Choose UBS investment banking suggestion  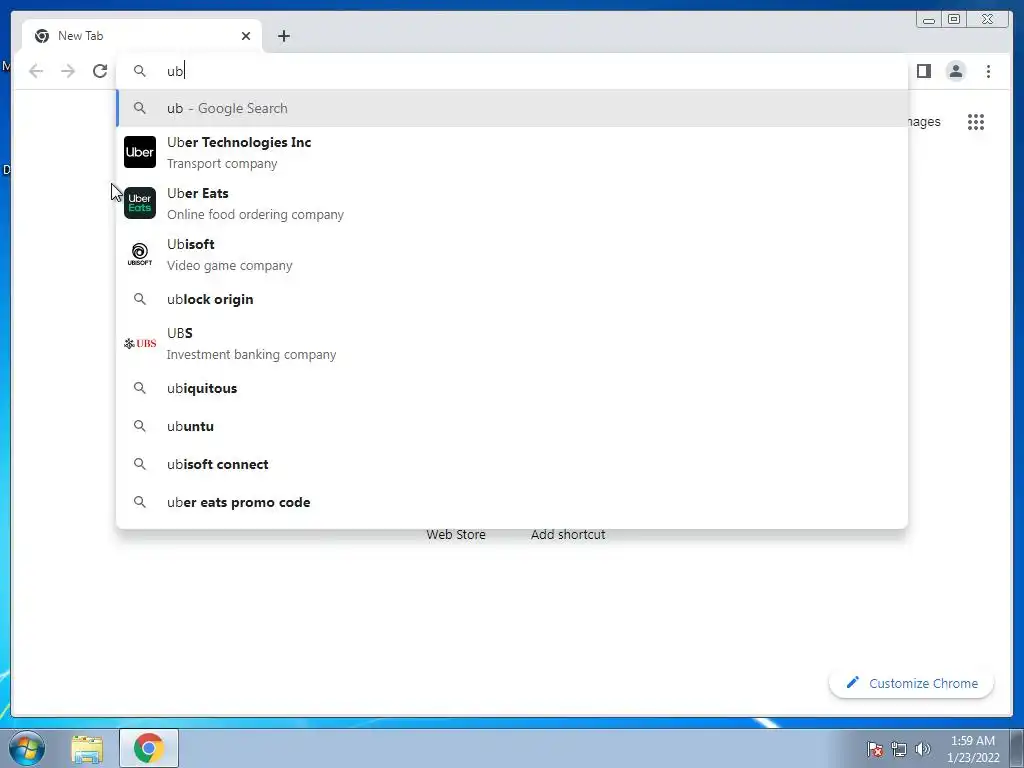point(512,344)
